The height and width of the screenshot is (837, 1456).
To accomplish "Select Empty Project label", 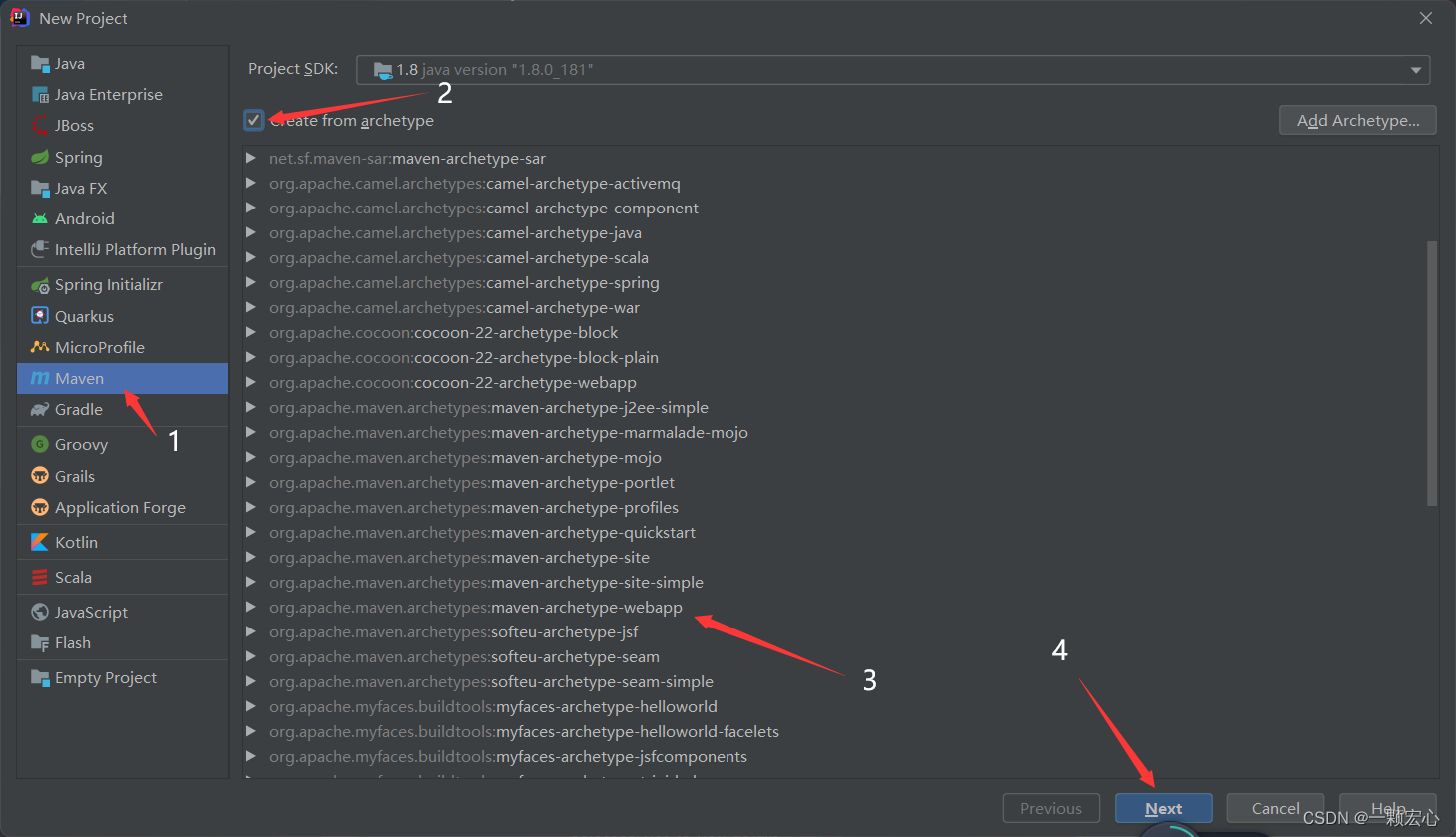I will (x=106, y=678).
